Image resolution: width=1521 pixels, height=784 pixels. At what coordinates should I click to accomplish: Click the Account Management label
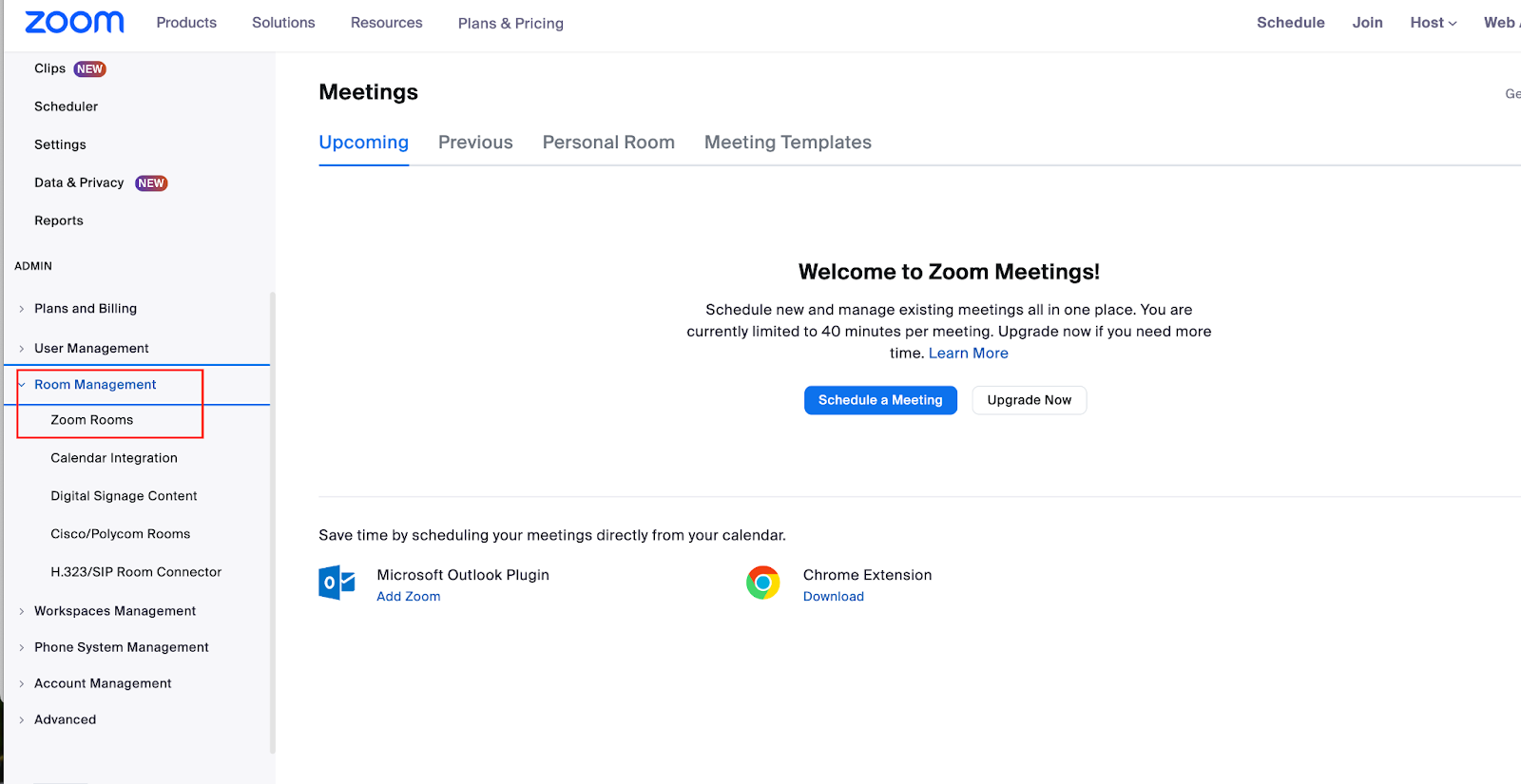click(x=103, y=683)
